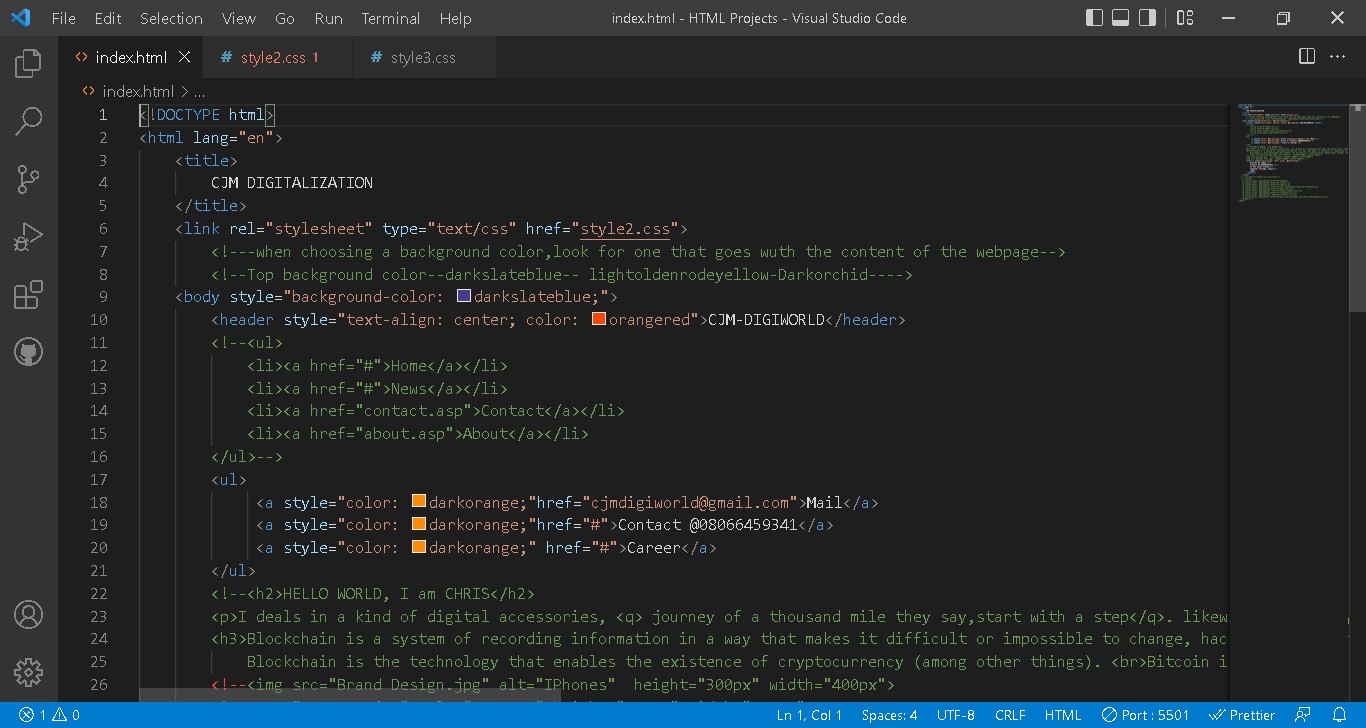Image resolution: width=1366 pixels, height=728 pixels.
Task: Click the Prettier formatter status icon
Action: click(x=1242, y=715)
